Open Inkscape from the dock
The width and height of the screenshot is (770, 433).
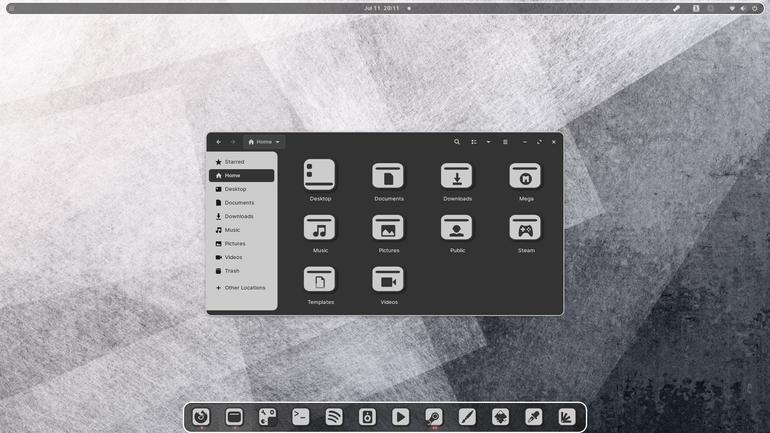tap(500, 417)
